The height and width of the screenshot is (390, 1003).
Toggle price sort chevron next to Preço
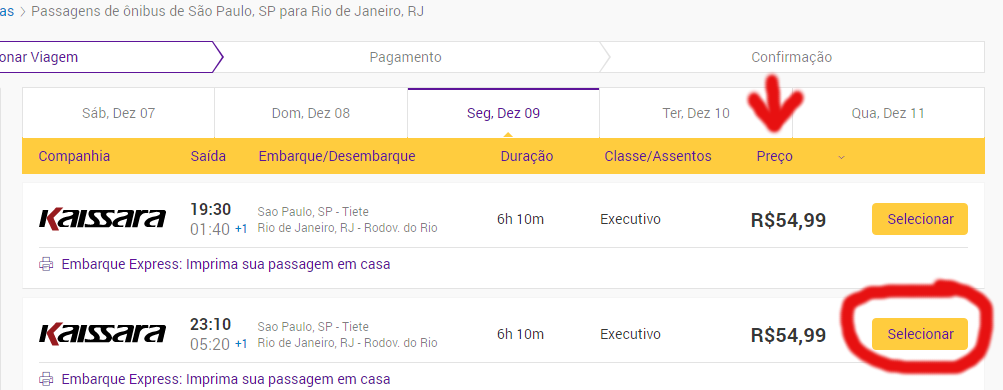[x=841, y=157]
